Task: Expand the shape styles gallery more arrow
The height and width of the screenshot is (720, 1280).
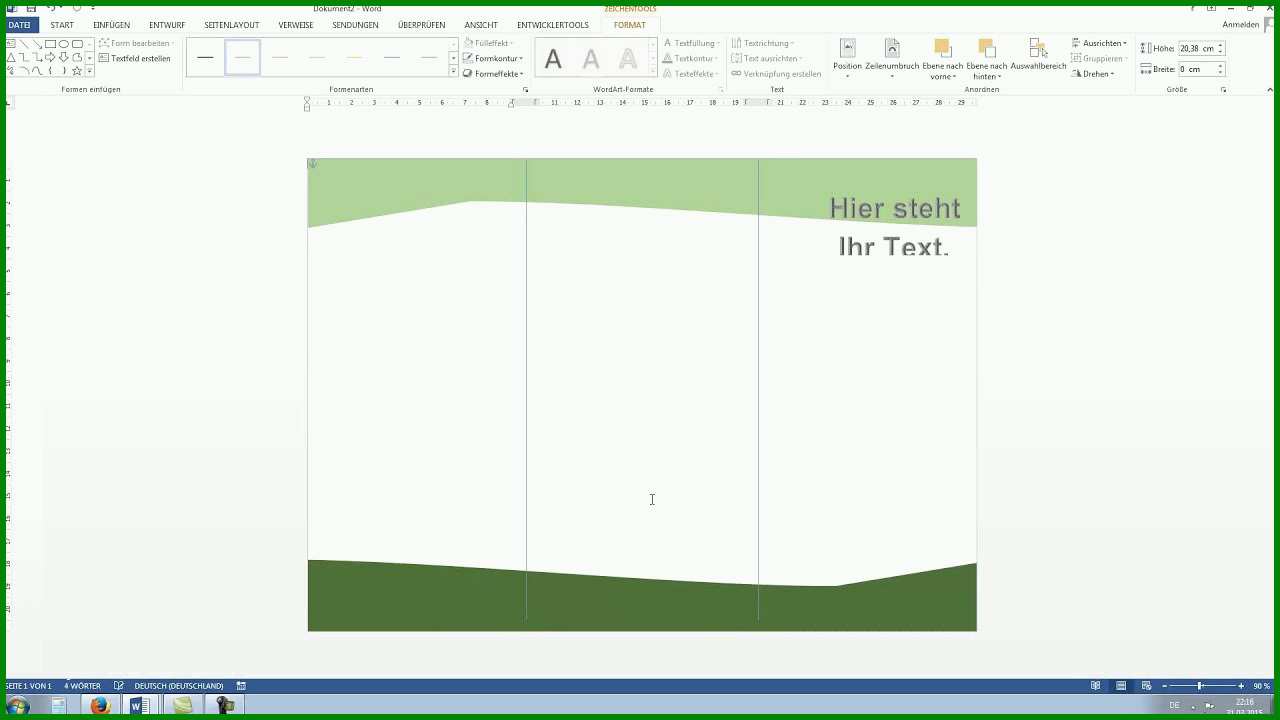Action: coord(454,73)
